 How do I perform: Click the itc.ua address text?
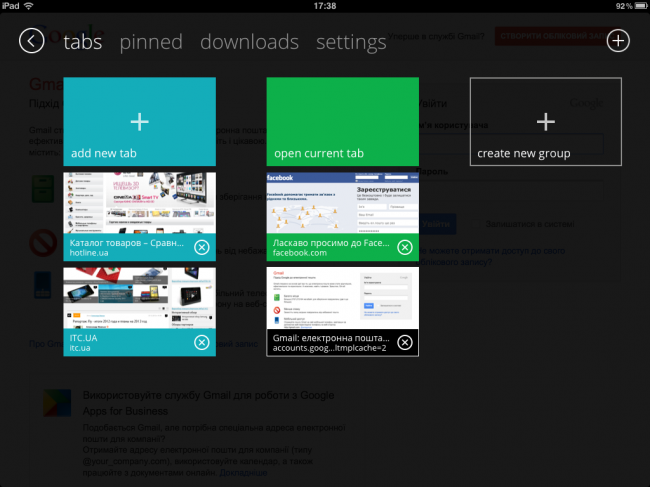80,348
